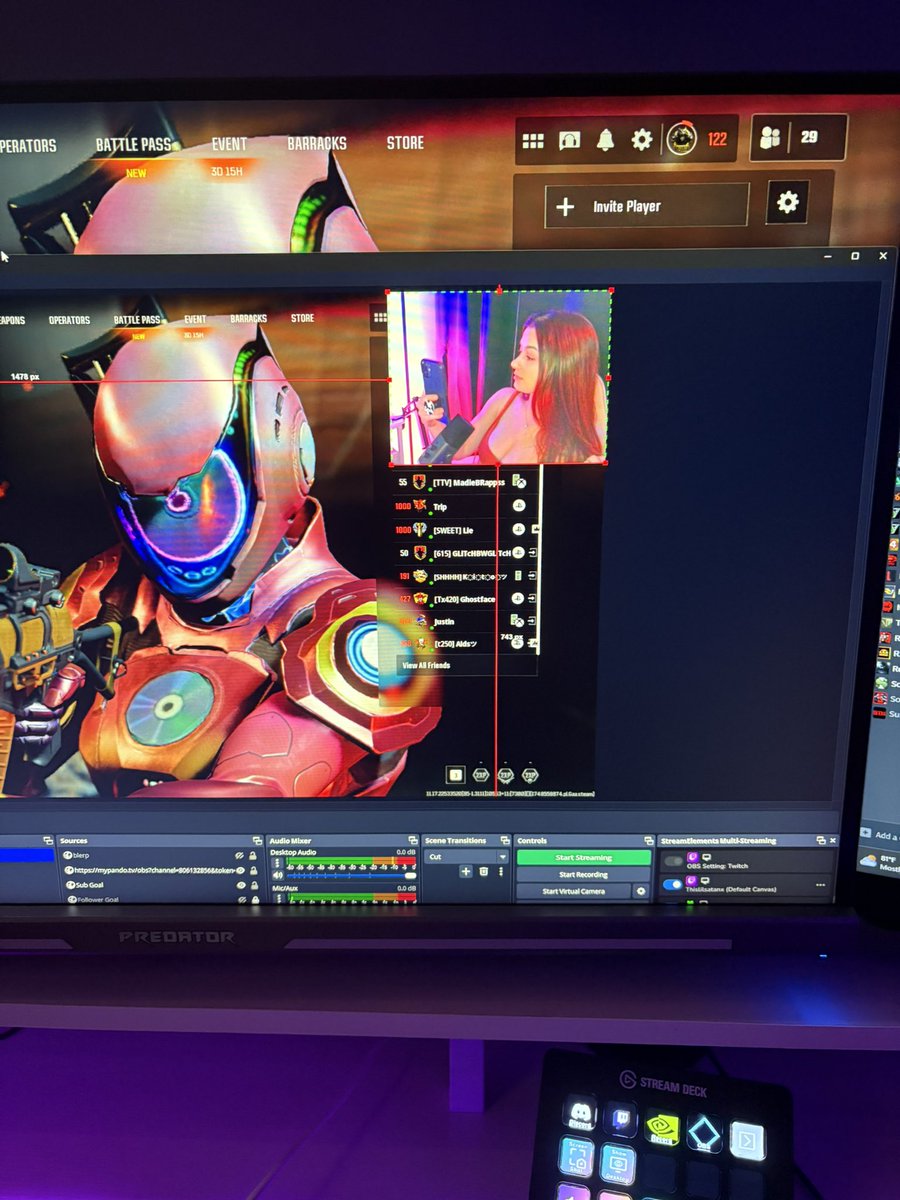Switch to the OPERATORS tab in game
Viewport: 900px width, 1200px height.
click(28, 146)
